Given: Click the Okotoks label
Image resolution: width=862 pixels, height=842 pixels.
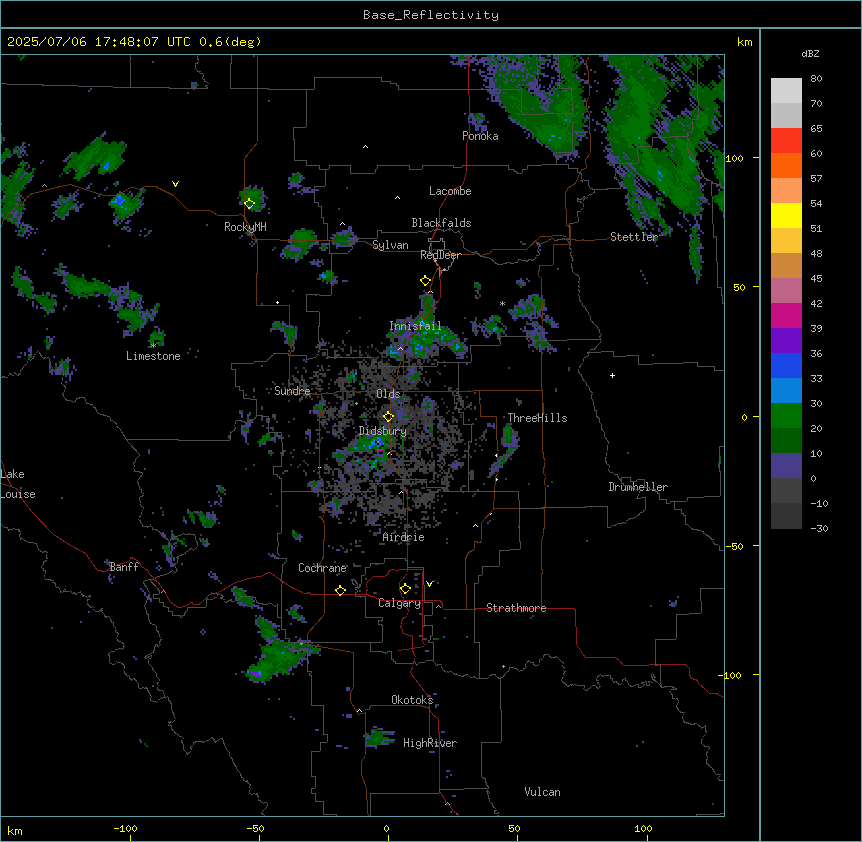Looking at the screenshot, I should coord(412,700).
